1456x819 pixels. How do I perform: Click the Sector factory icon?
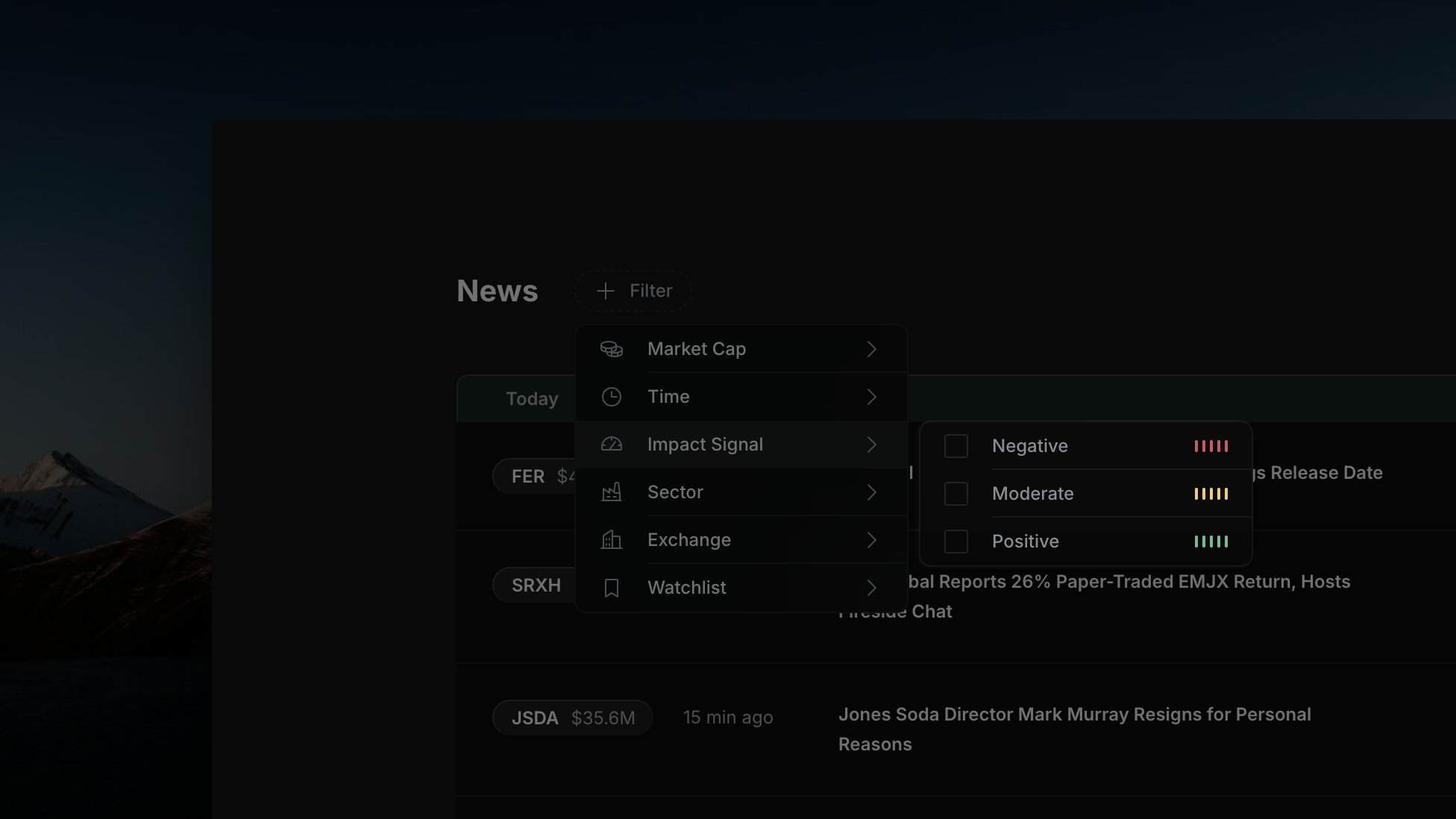[612, 492]
